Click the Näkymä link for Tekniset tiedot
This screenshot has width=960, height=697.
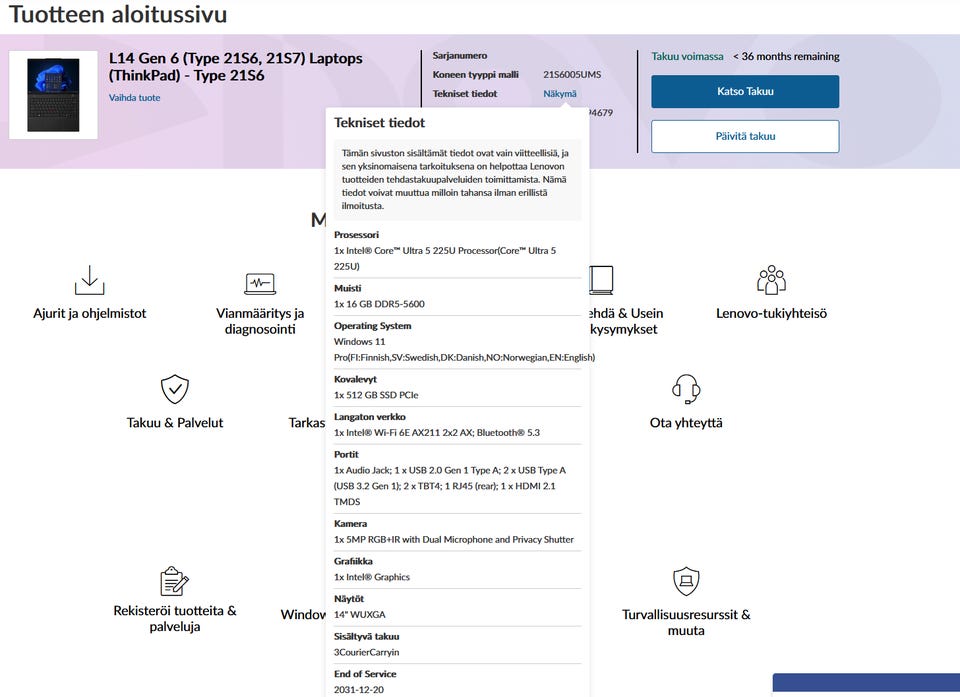(x=560, y=94)
